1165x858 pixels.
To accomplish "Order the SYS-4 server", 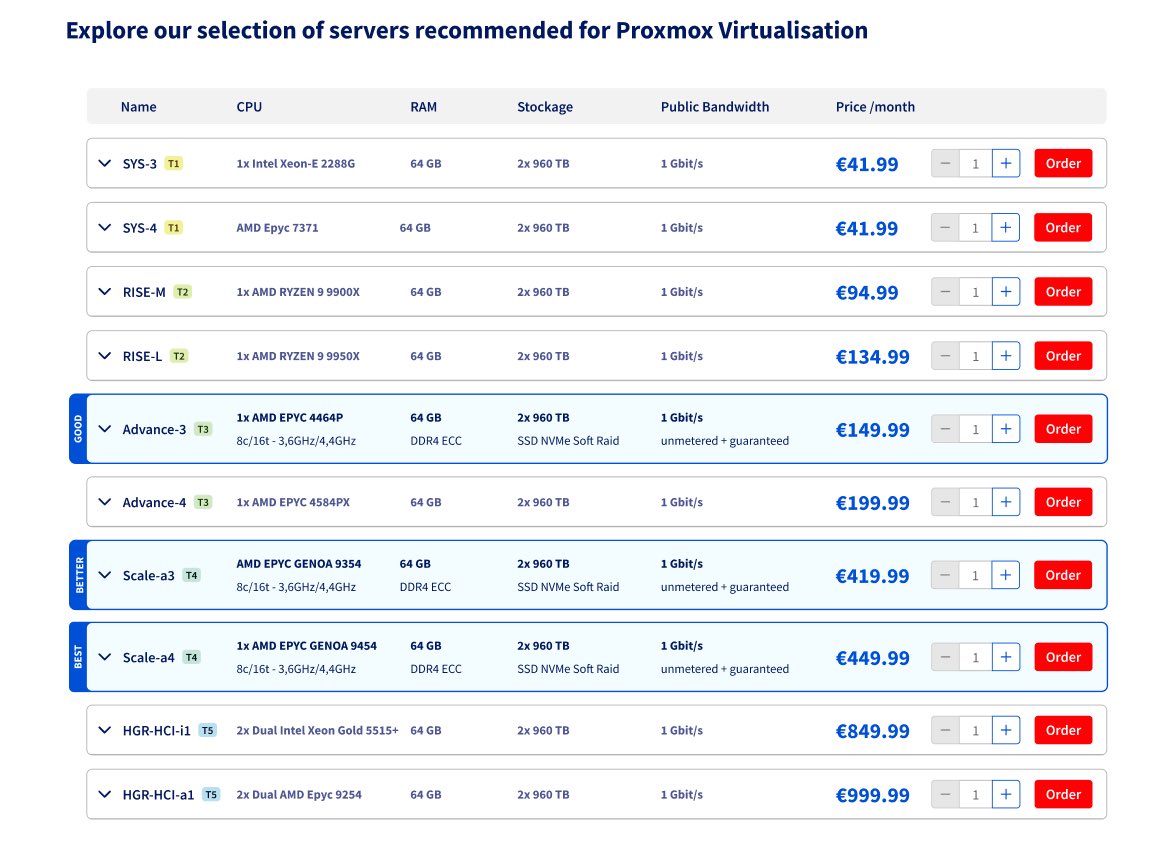I will pyautogui.click(x=1063, y=227).
